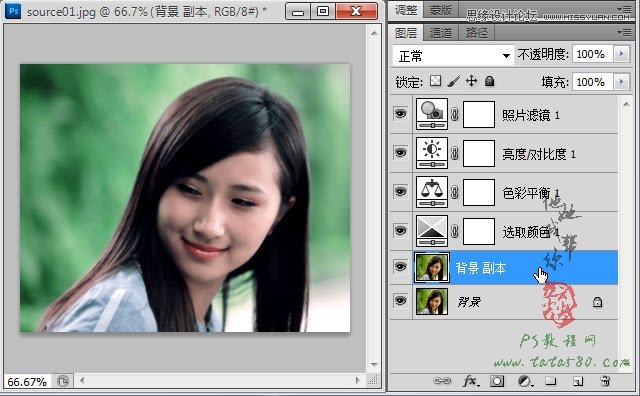The image size is (640, 396).
Task: Click mask link chain on 色彩平衡 1
Action: click(455, 192)
